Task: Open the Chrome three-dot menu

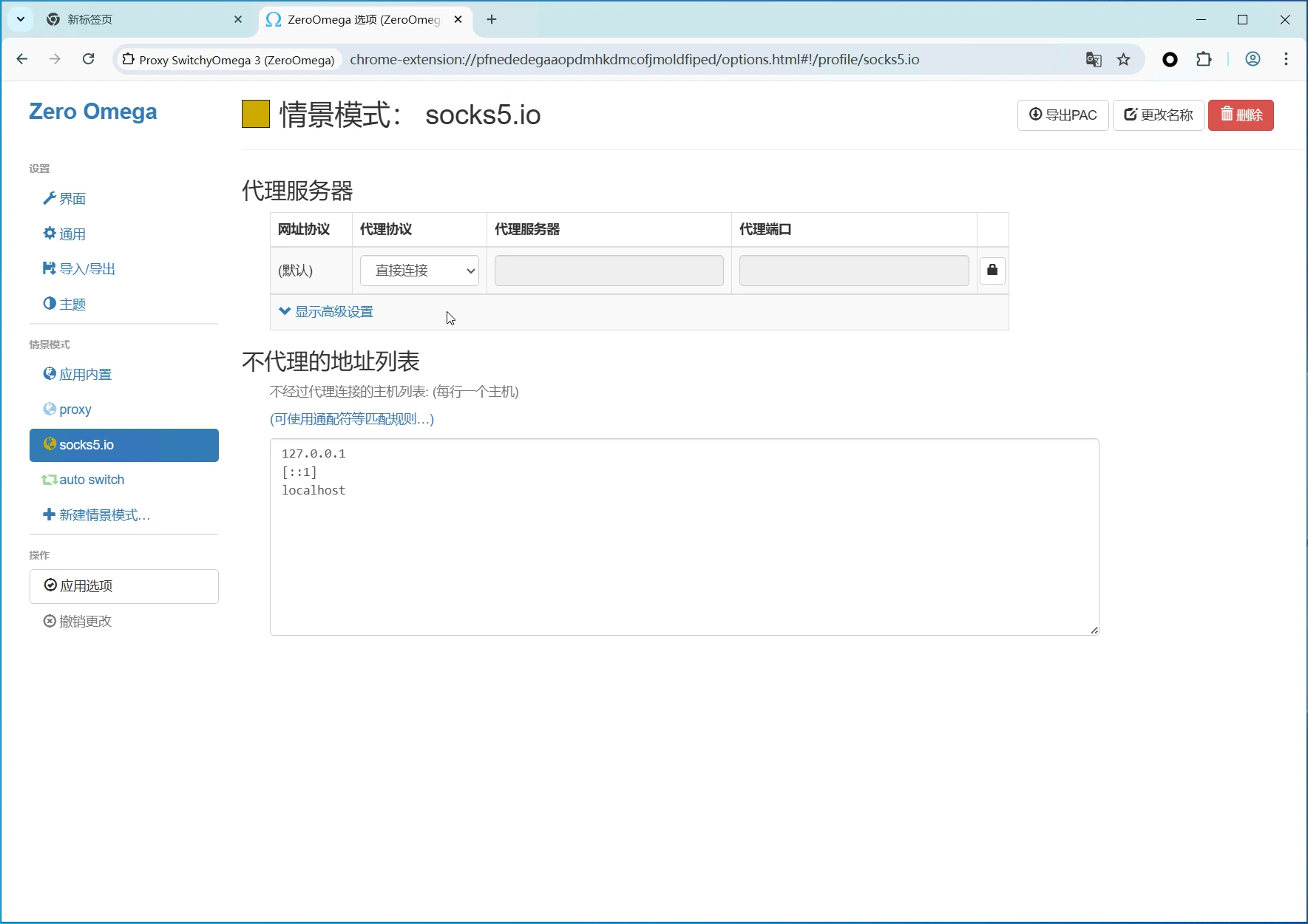Action: coord(1287,59)
